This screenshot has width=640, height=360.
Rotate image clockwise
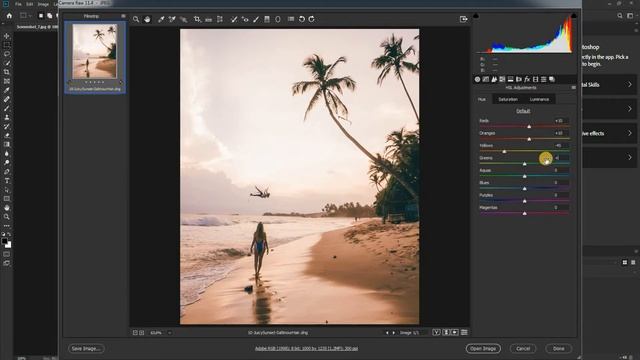click(x=312, y=19)
